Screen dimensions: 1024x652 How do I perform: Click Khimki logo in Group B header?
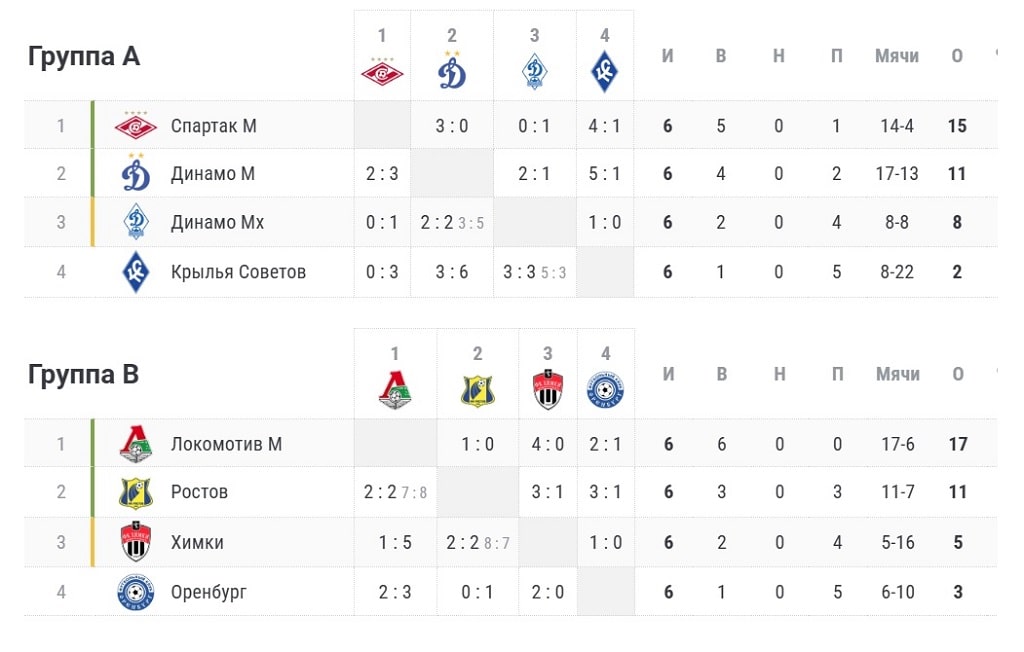pos(548,389)
